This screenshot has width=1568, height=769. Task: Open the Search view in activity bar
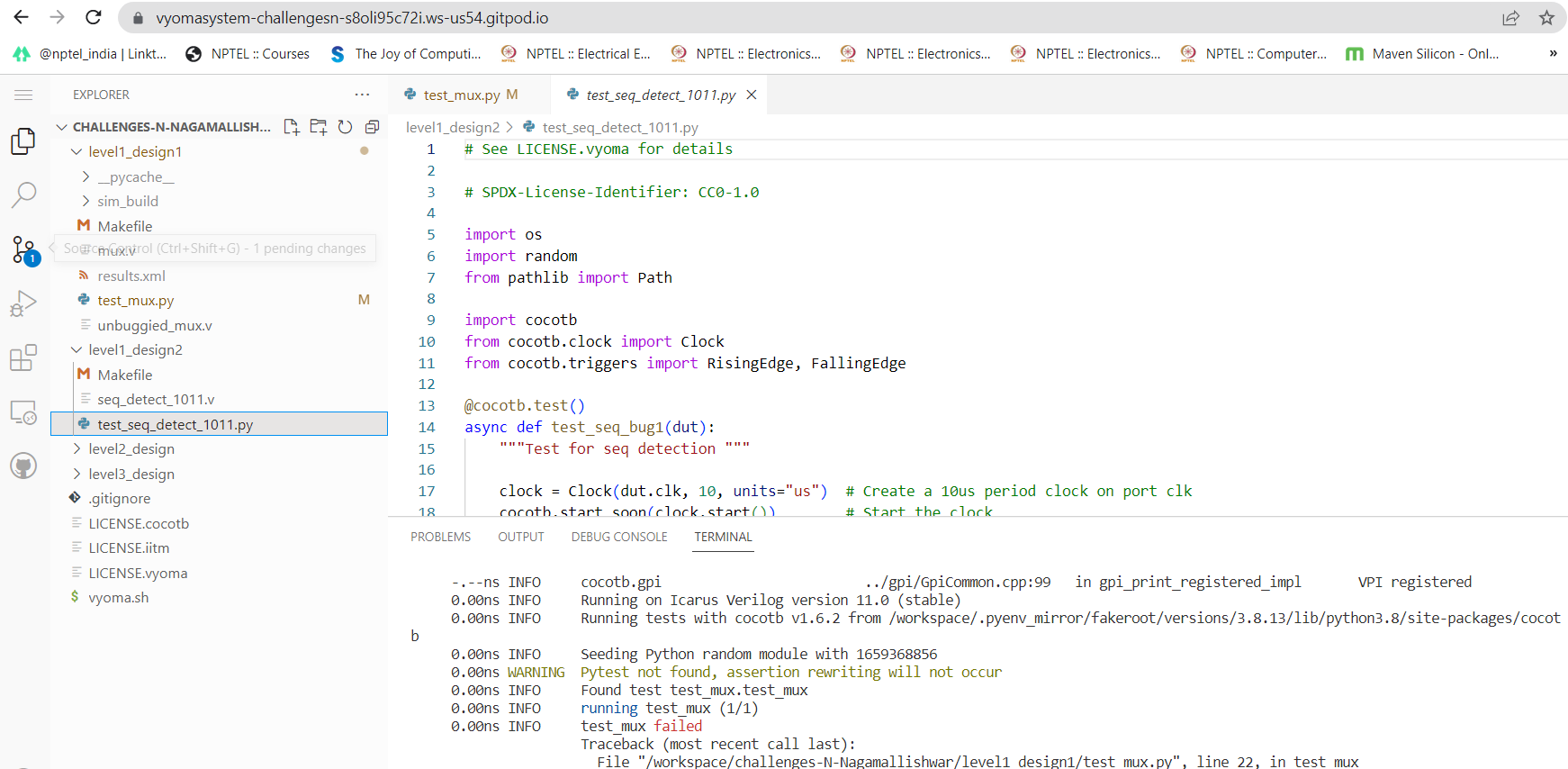(23, 195)
